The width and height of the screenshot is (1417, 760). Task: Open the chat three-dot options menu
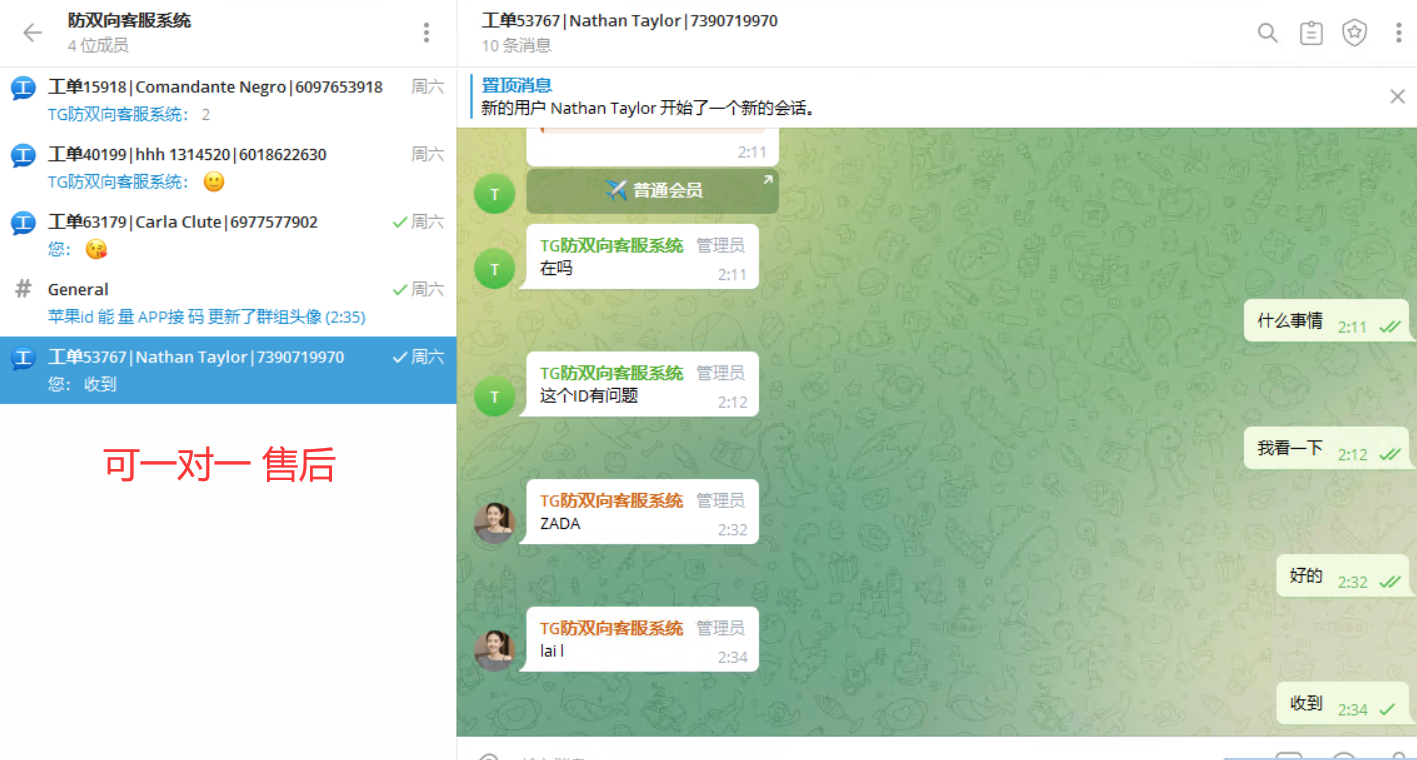click(1397, 32)
